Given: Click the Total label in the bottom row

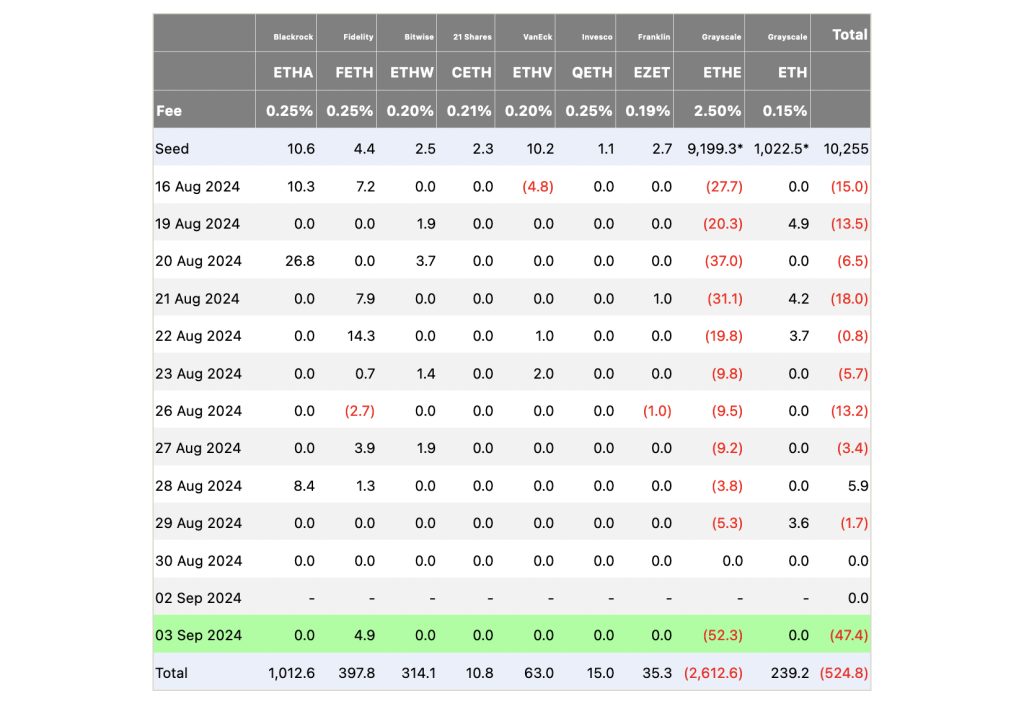Looking at the screenshot, I should pyautogui.click(x=172, y=673).
